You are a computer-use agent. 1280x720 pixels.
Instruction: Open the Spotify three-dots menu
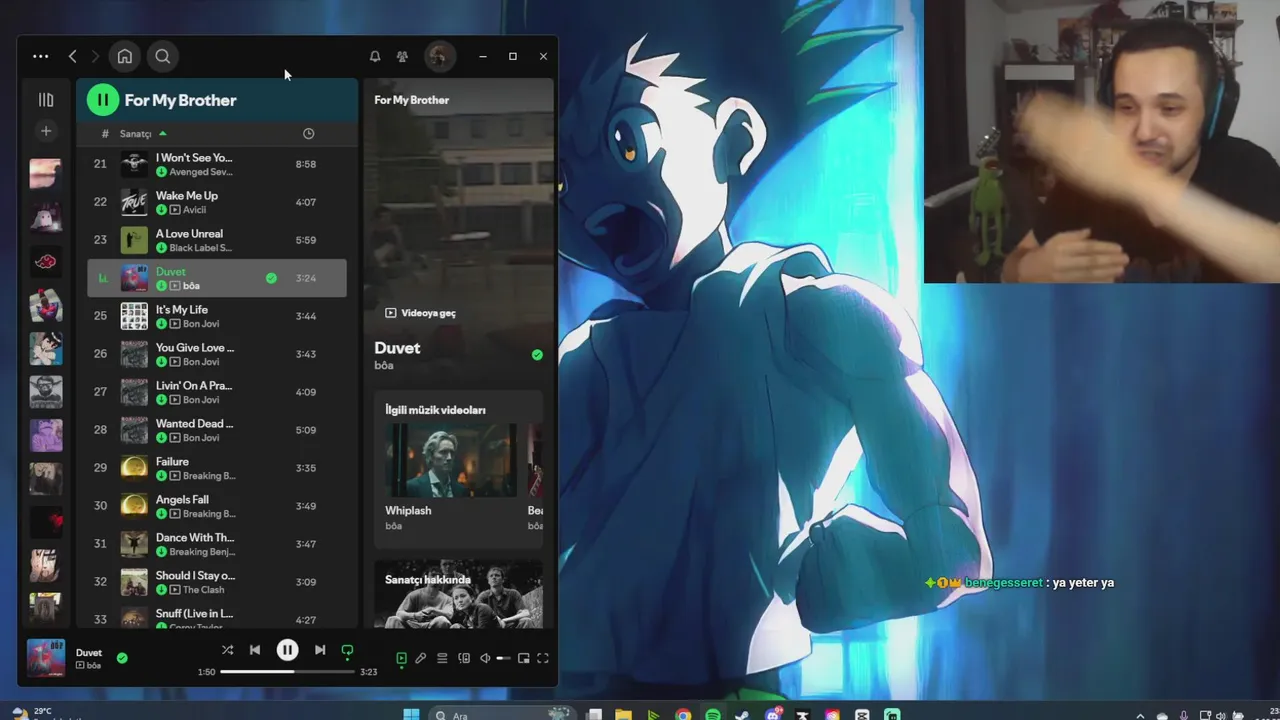(x=40, y=57)
